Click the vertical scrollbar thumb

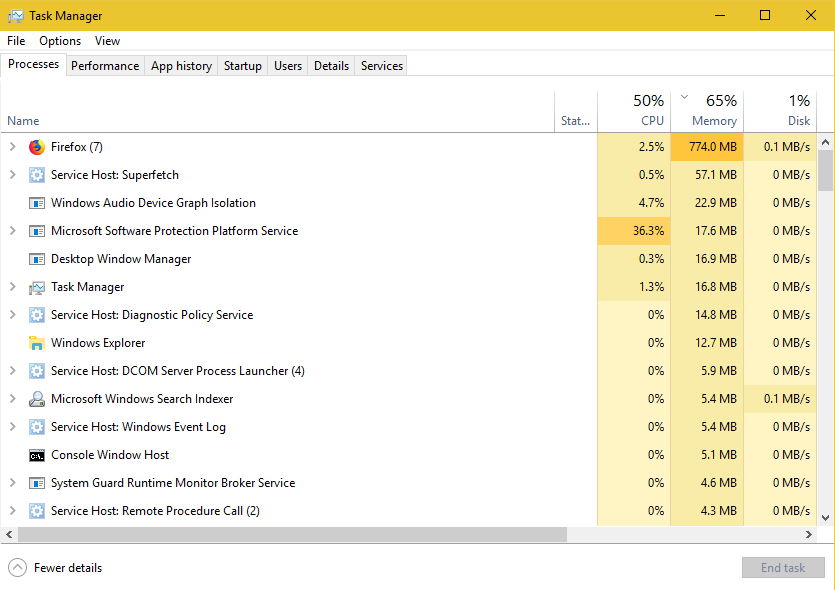[x=825, y=170]
